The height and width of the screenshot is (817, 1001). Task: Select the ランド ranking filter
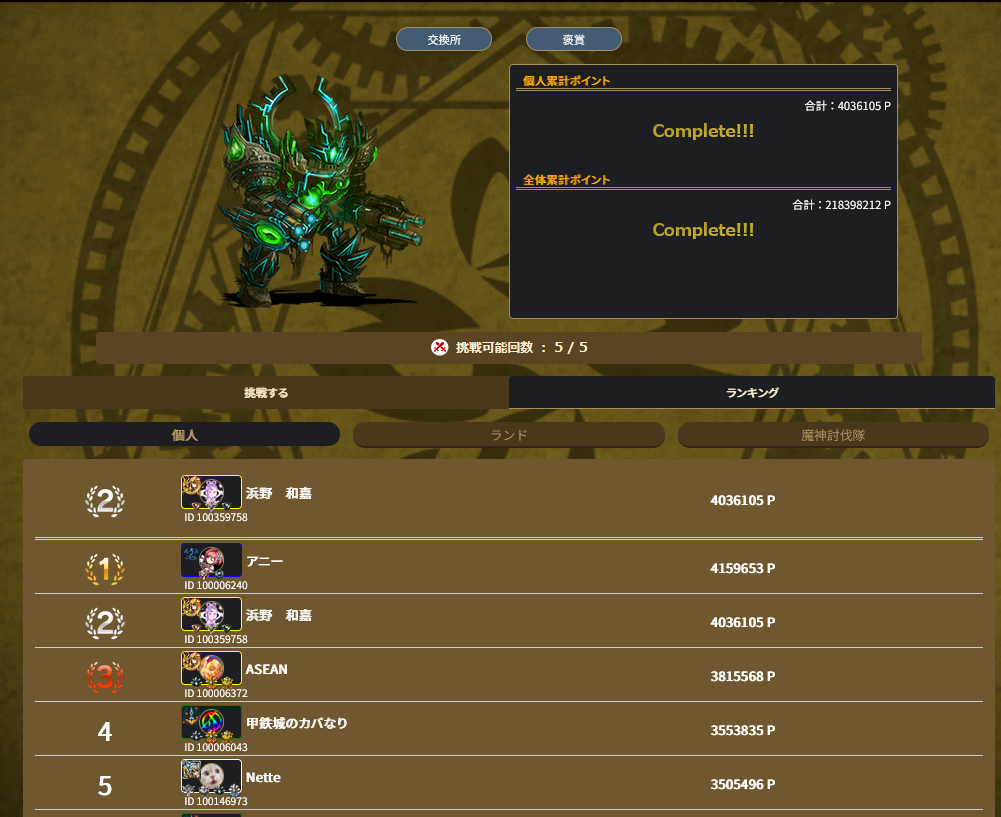(508, 435)
